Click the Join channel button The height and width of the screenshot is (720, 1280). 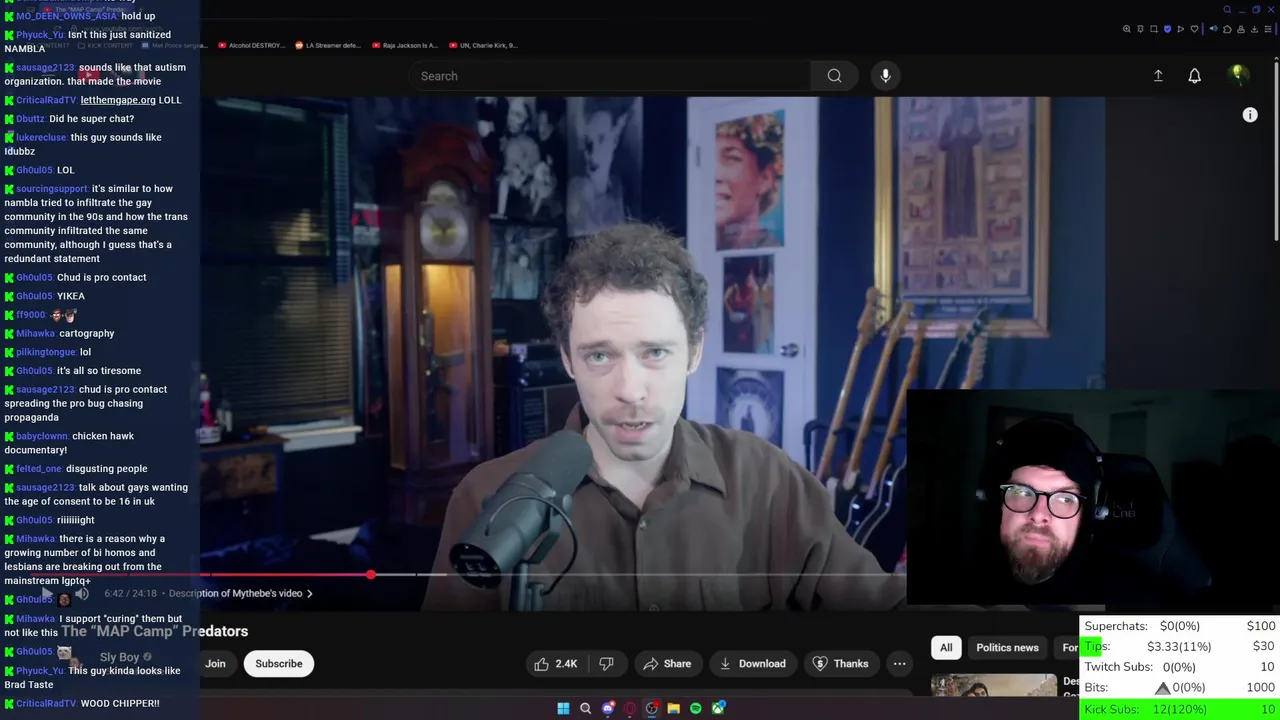tap(215, 664)
